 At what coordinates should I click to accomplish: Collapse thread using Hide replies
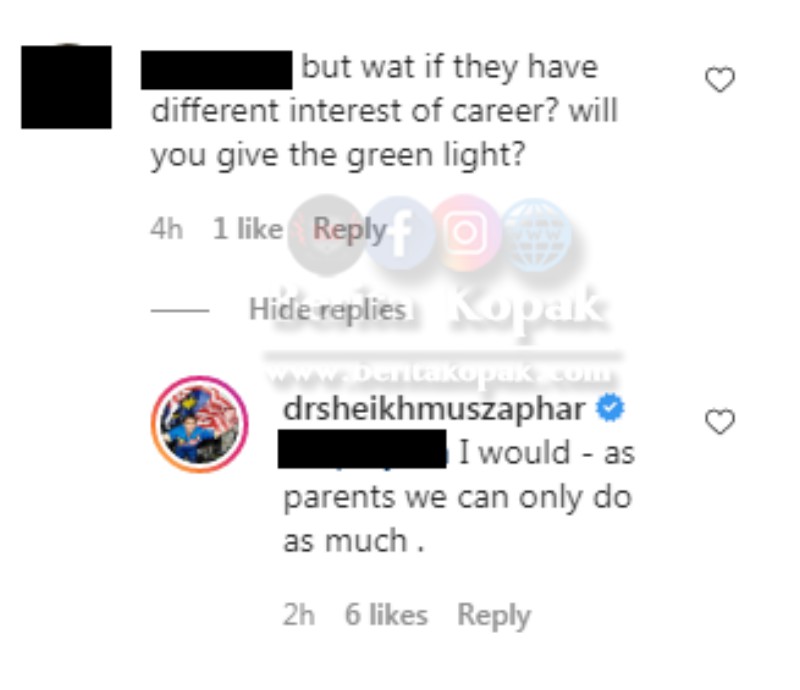[327, 309]
